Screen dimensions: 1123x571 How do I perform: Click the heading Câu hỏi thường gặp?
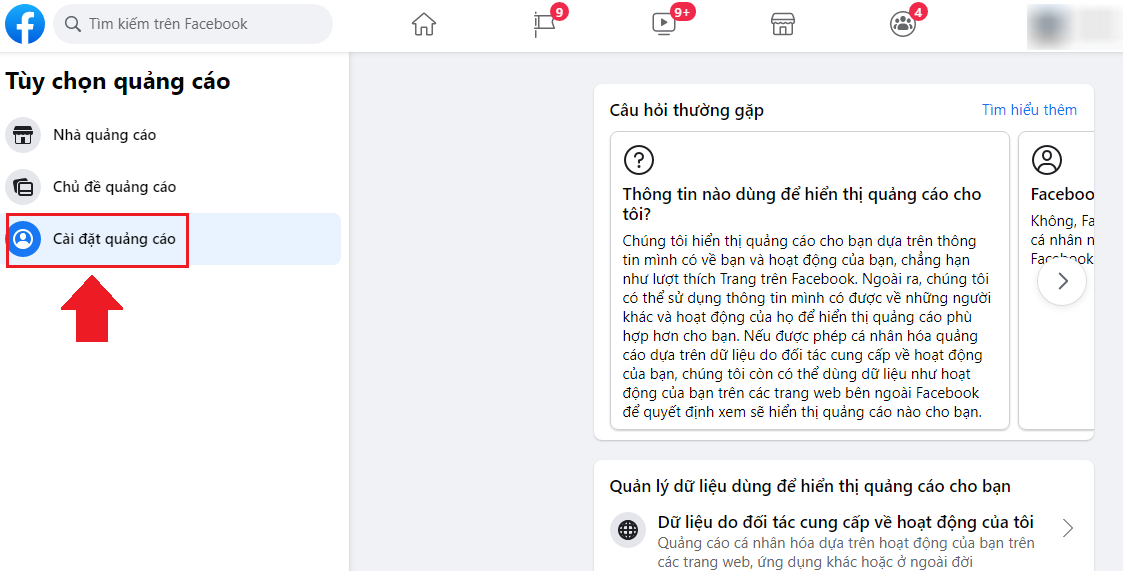[x=686, y=111]
